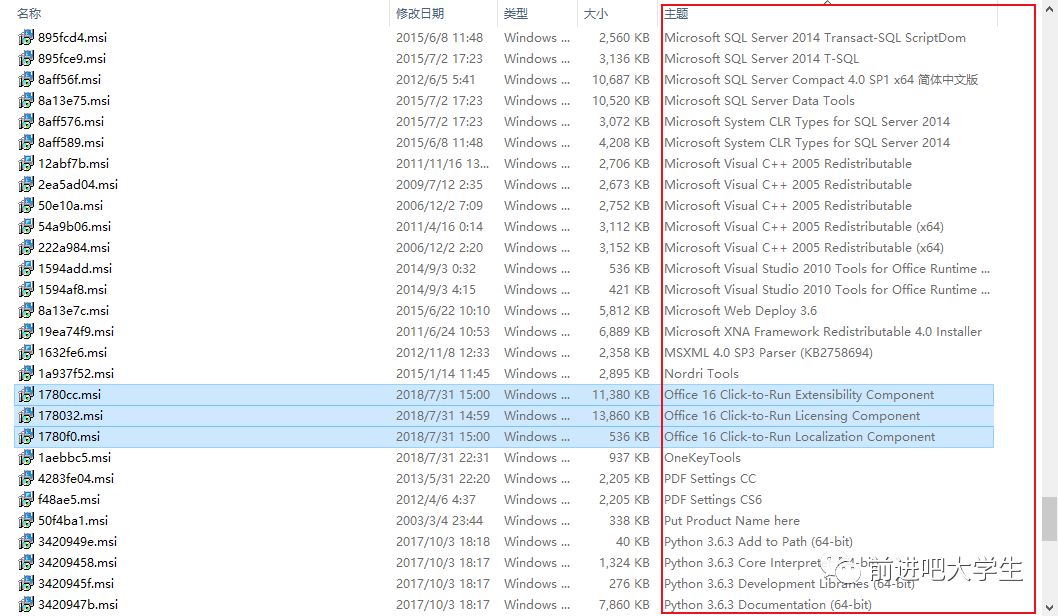Select file name 34209458.msi
Screen dimensions: 1058x616
pos(78,562)
